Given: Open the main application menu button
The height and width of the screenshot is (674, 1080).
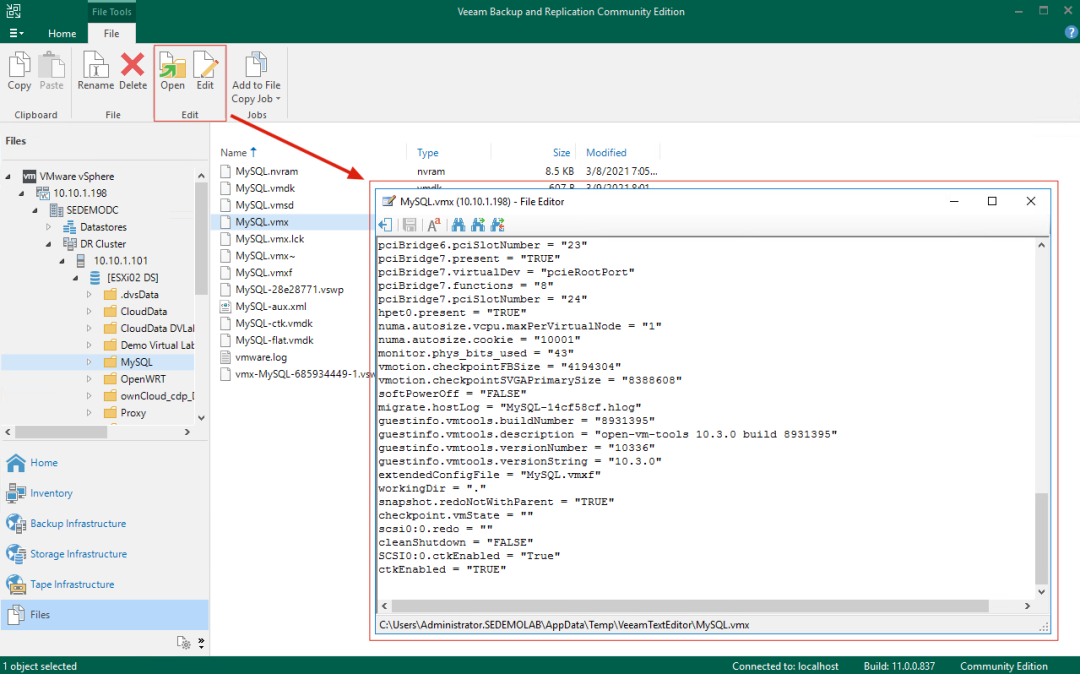Looking at the screenshot, I should (16, 33).
